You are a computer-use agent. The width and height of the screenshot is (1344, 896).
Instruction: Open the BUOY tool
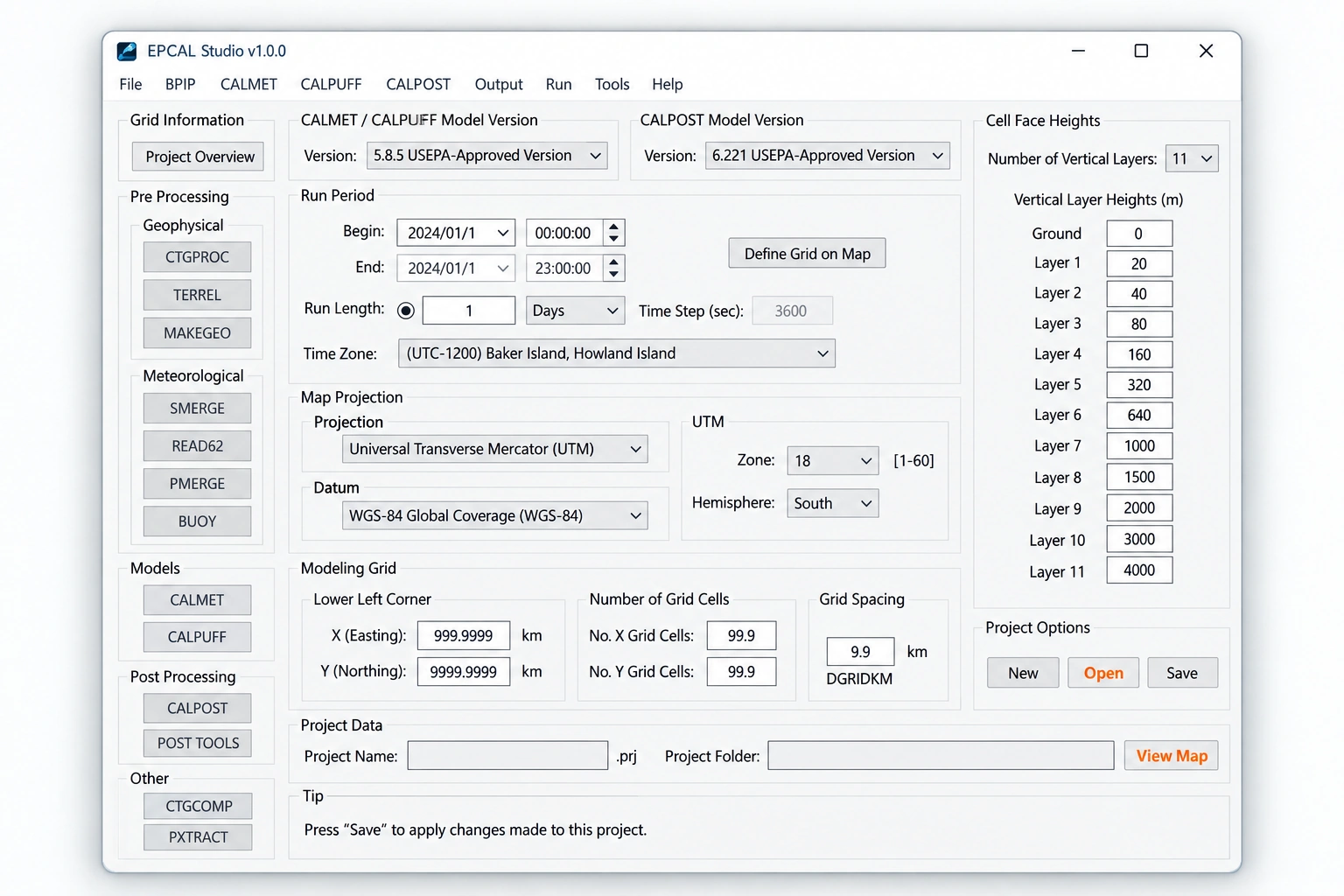[197, 521]
